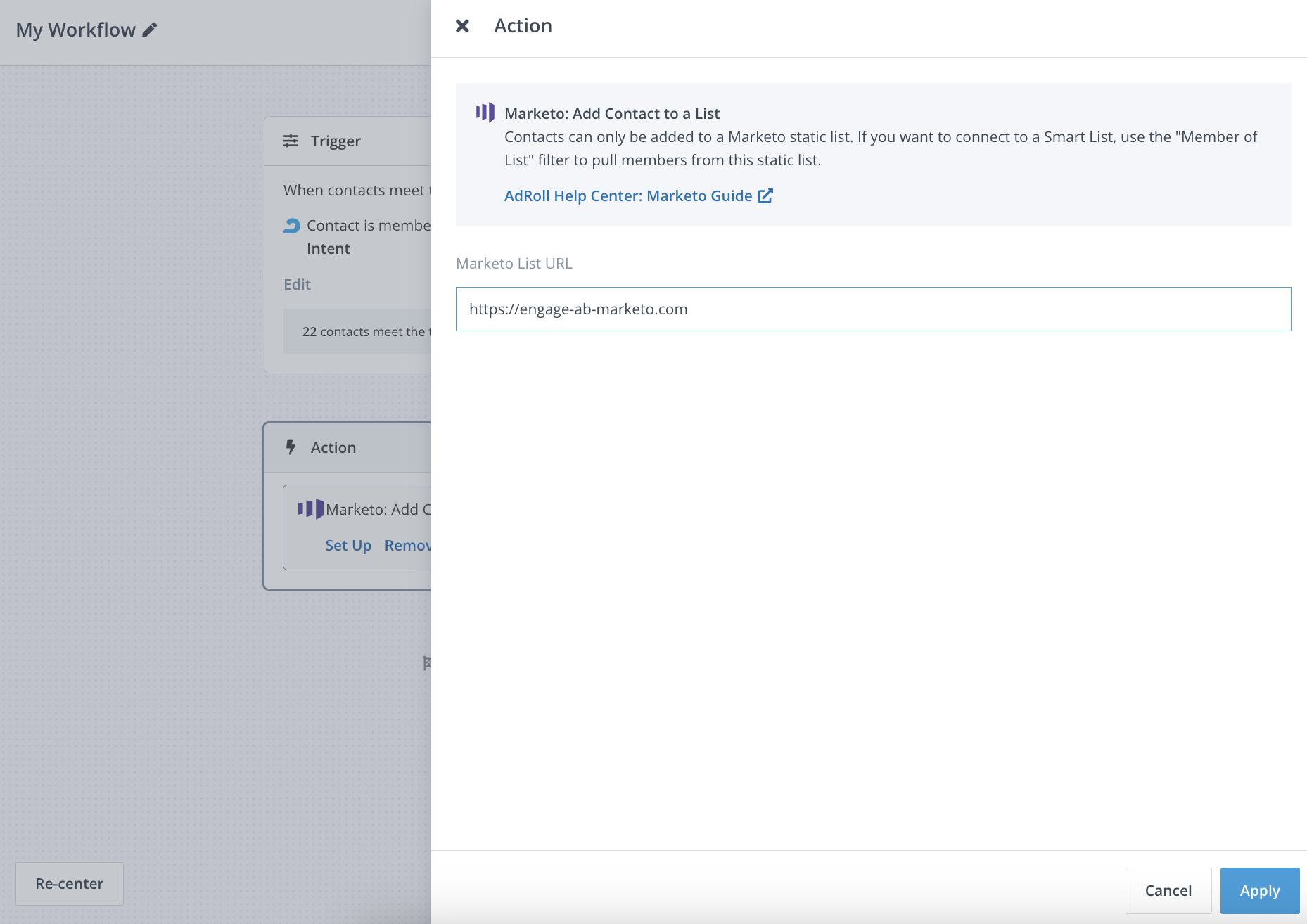This screenshot has width=1307, height=924.
Task: Click the Trigger sliders icon
Action: coord(291,141)
